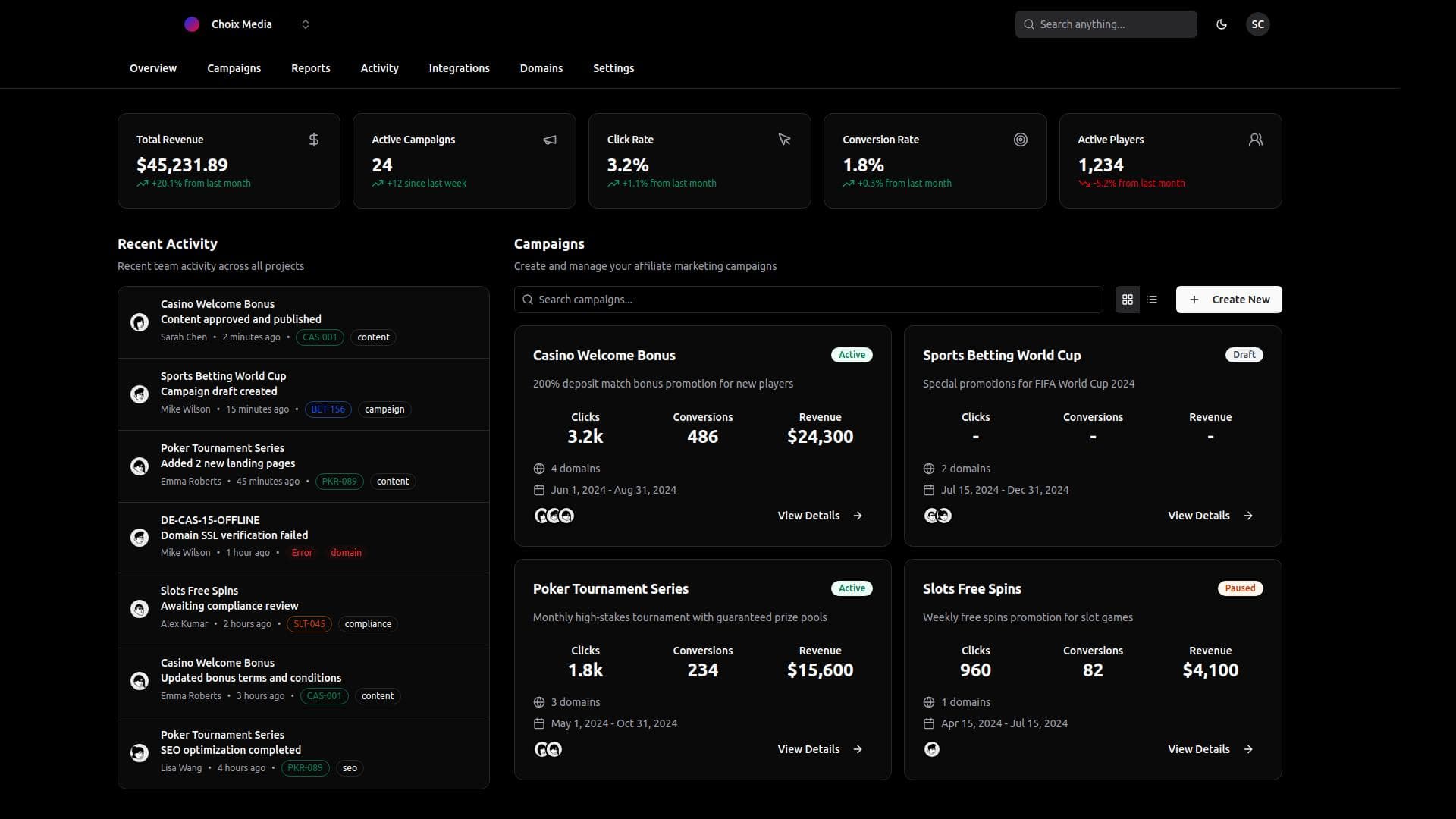This screenshot has height=819, width=1456.
Task: Open the Domains tab
Action: pos(541,68)
